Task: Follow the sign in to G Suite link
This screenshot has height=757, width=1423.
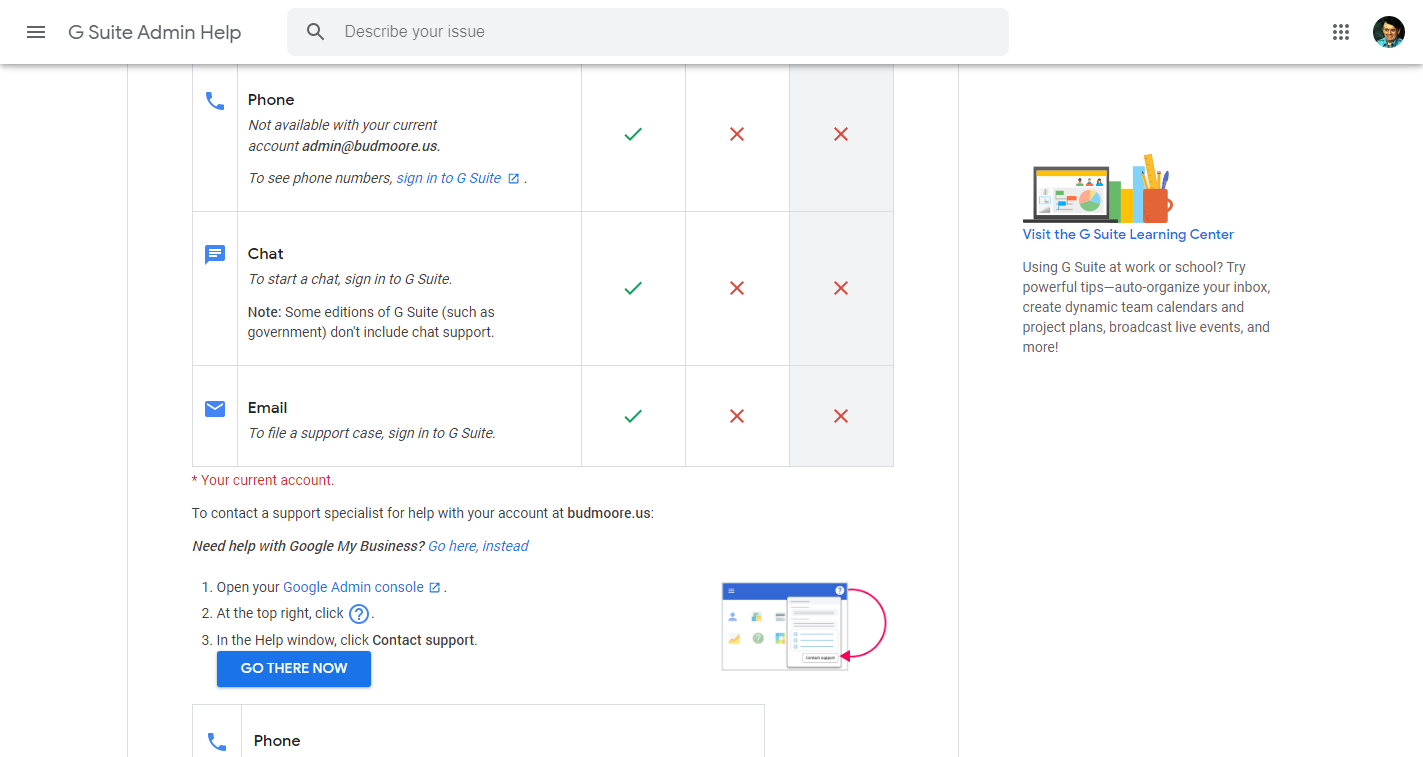Action: click(449, 178)
